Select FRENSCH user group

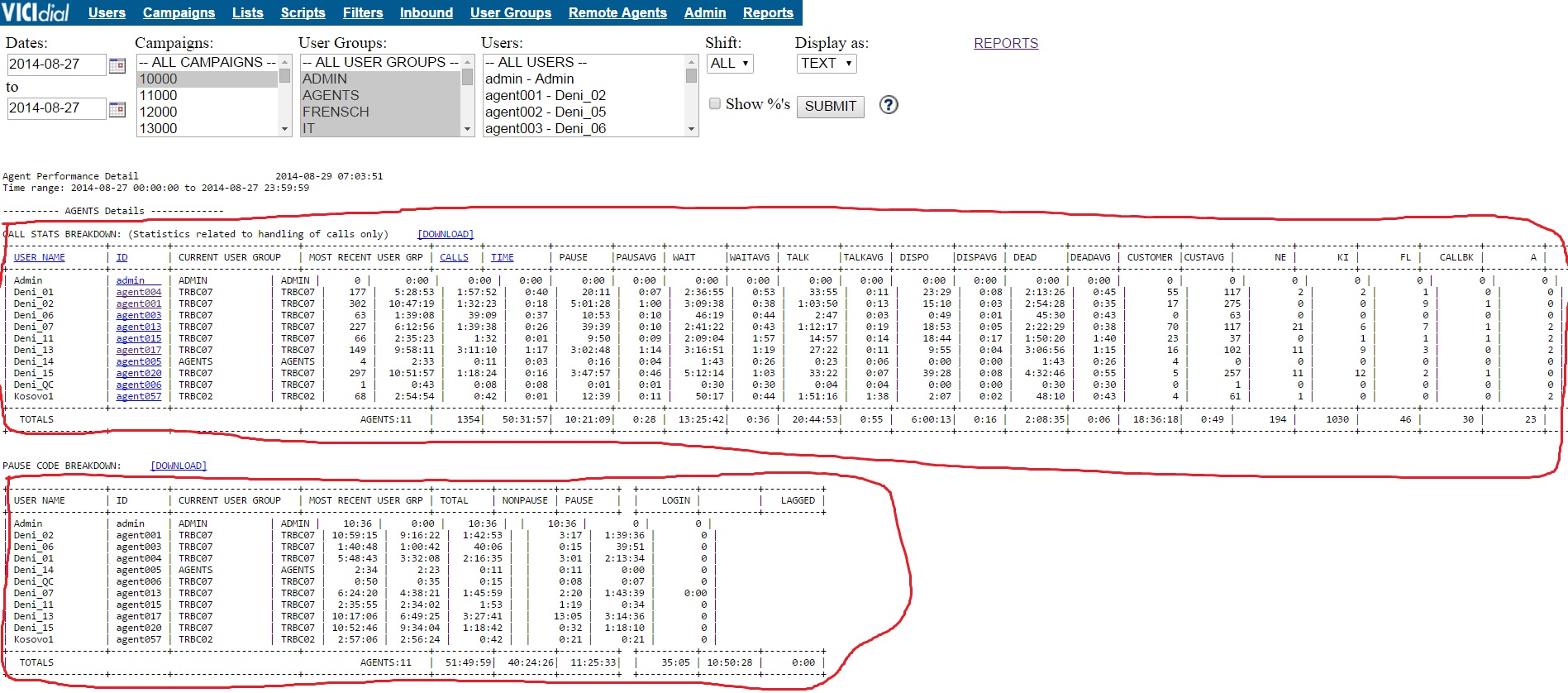[380, 112]
